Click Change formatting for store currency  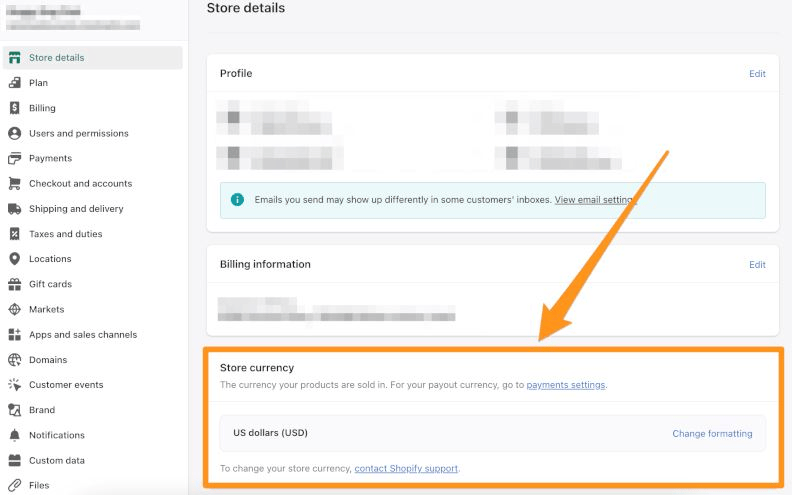[x=712, y=433]
